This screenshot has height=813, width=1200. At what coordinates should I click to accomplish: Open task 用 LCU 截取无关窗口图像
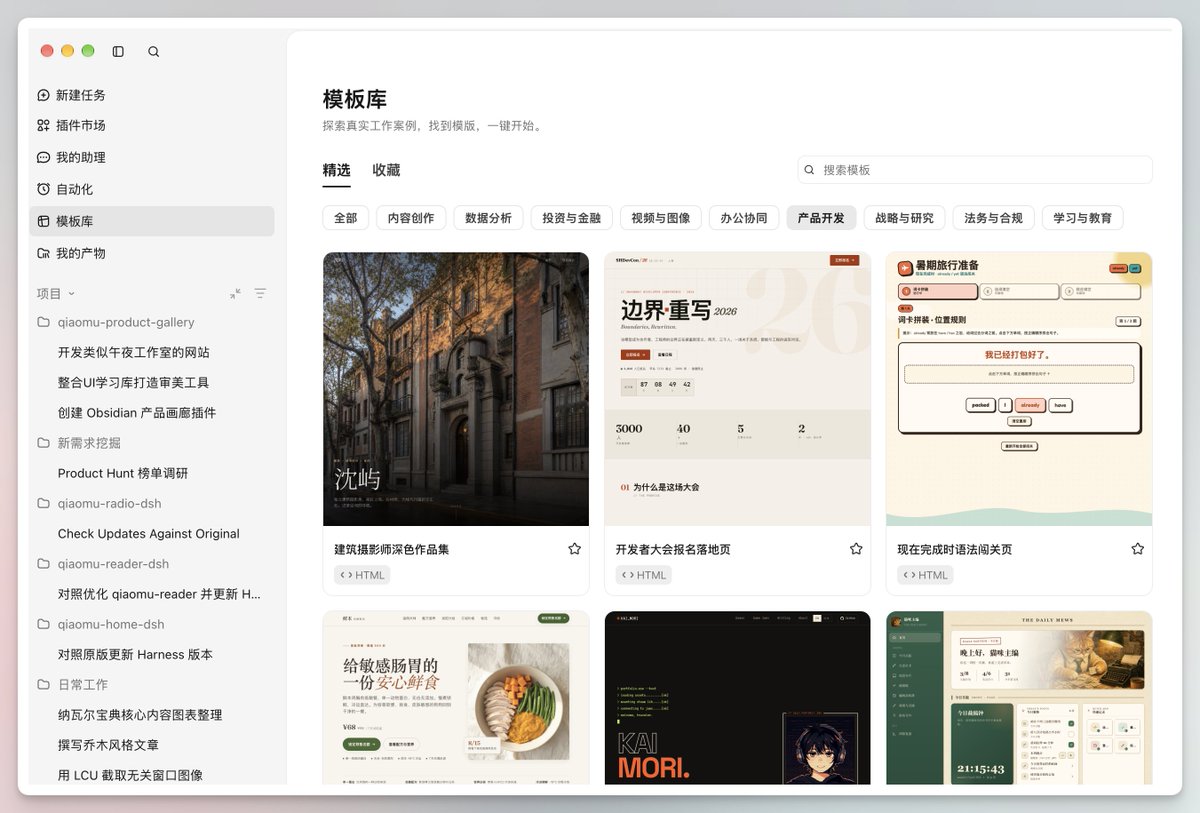point(130,775)
